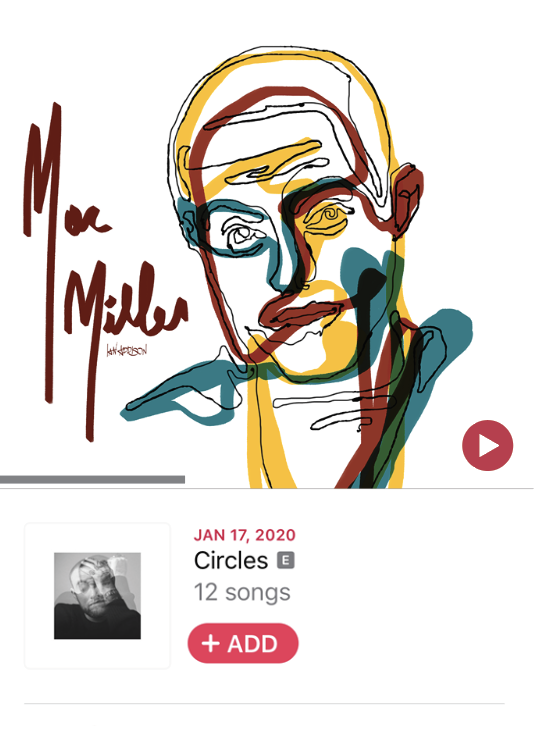Play Mac Miller with the red play button
Image resolution: width=538 pixels, height=734 pixels.
coord(487,445)
